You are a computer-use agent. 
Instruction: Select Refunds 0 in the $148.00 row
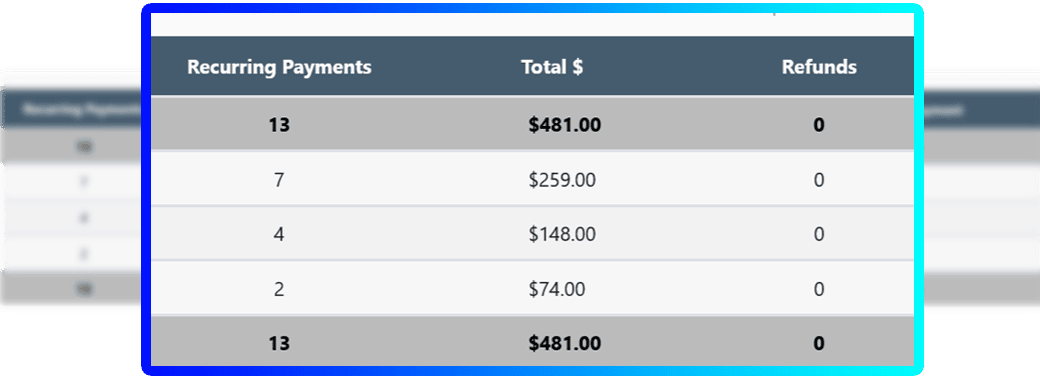pyautogui.click(x=819, y=234)
